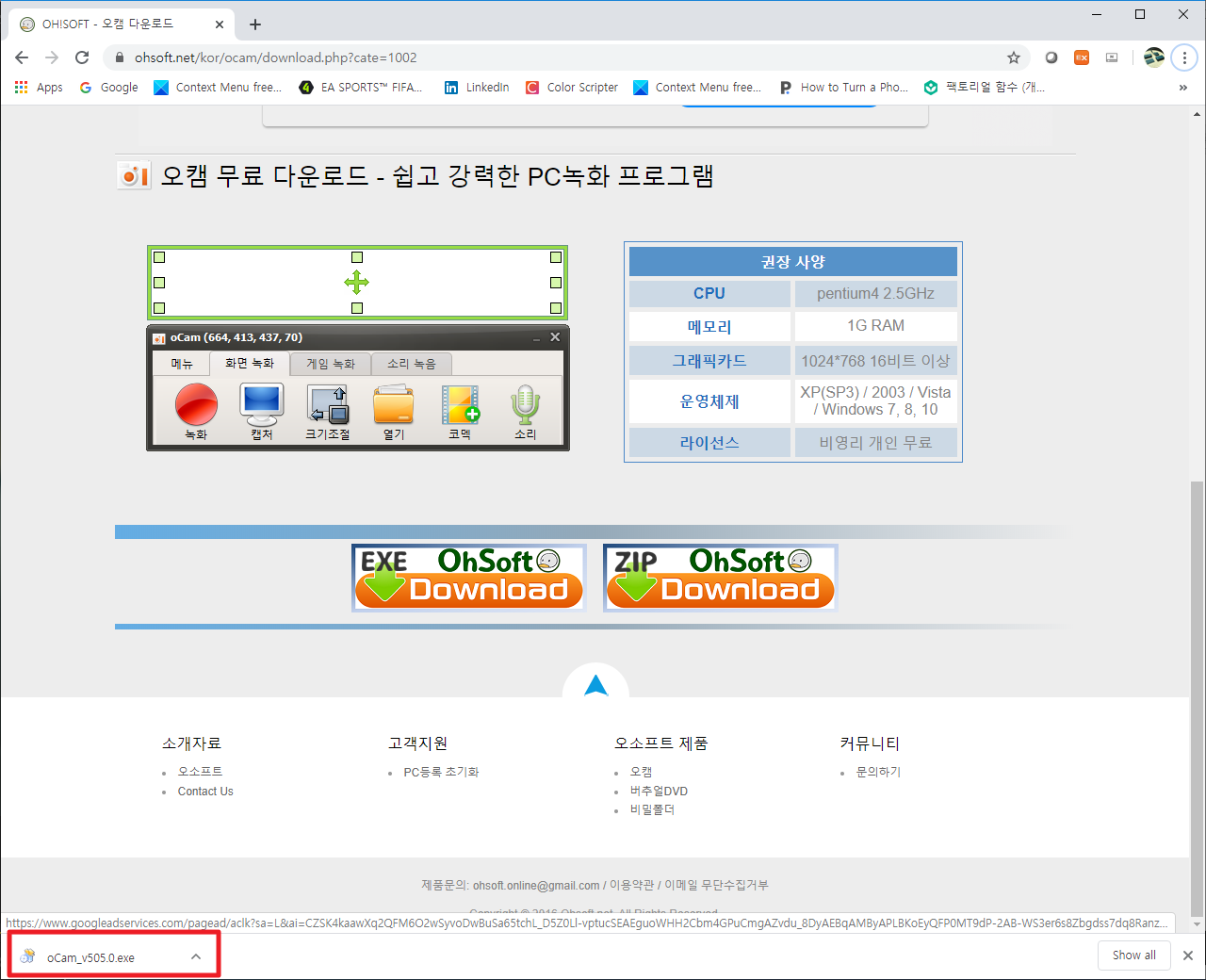Click the green move cross handle
This screenshot has height=980, width=1206.
point(357,282)
